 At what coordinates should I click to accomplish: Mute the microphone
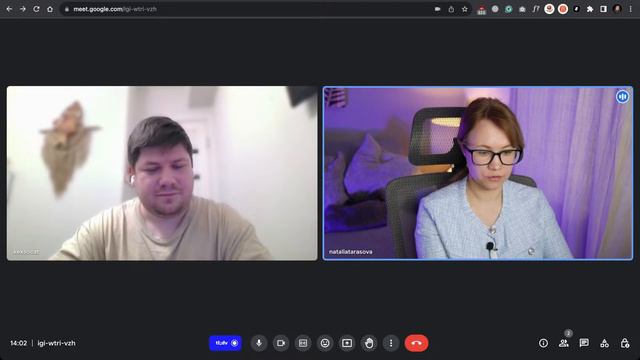coord(259,343)
